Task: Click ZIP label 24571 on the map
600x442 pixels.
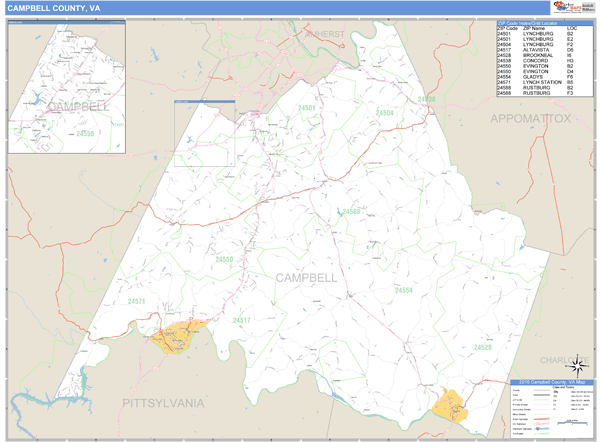Action: [136, 301]
